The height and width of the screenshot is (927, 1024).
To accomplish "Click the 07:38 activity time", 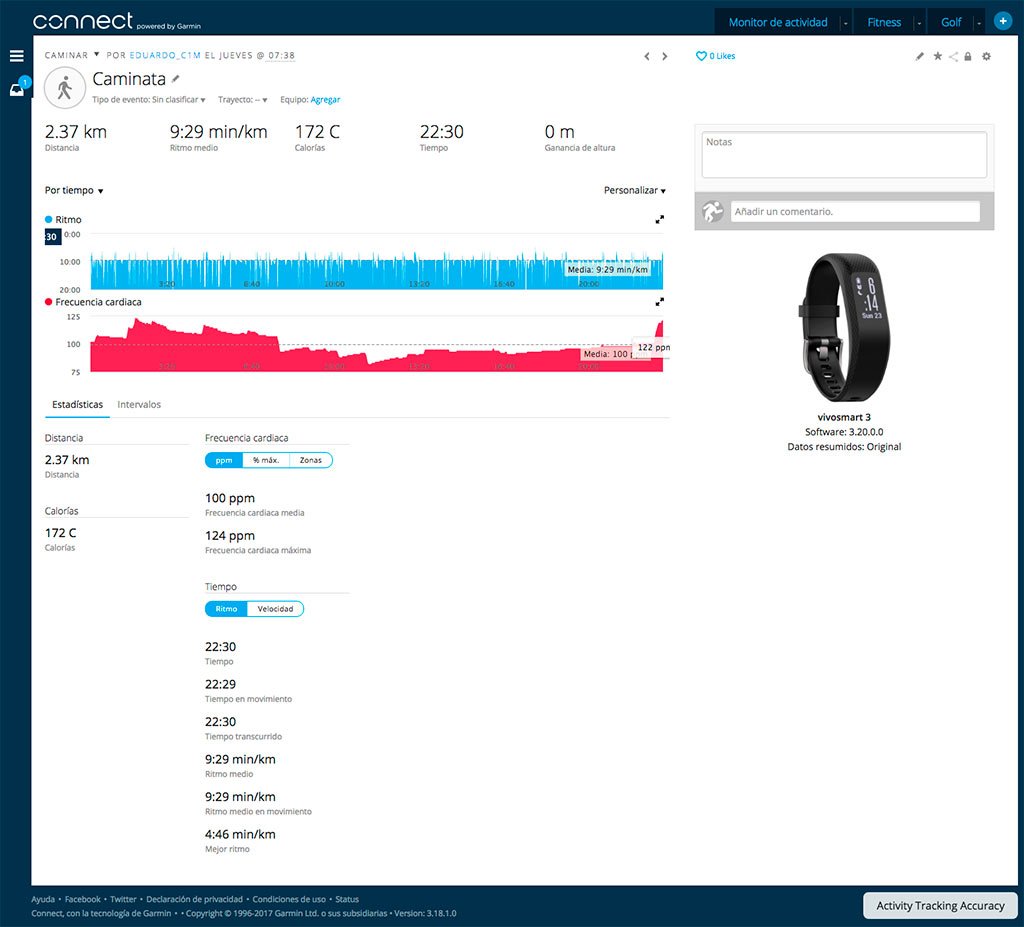I will [x=281, y=56].
